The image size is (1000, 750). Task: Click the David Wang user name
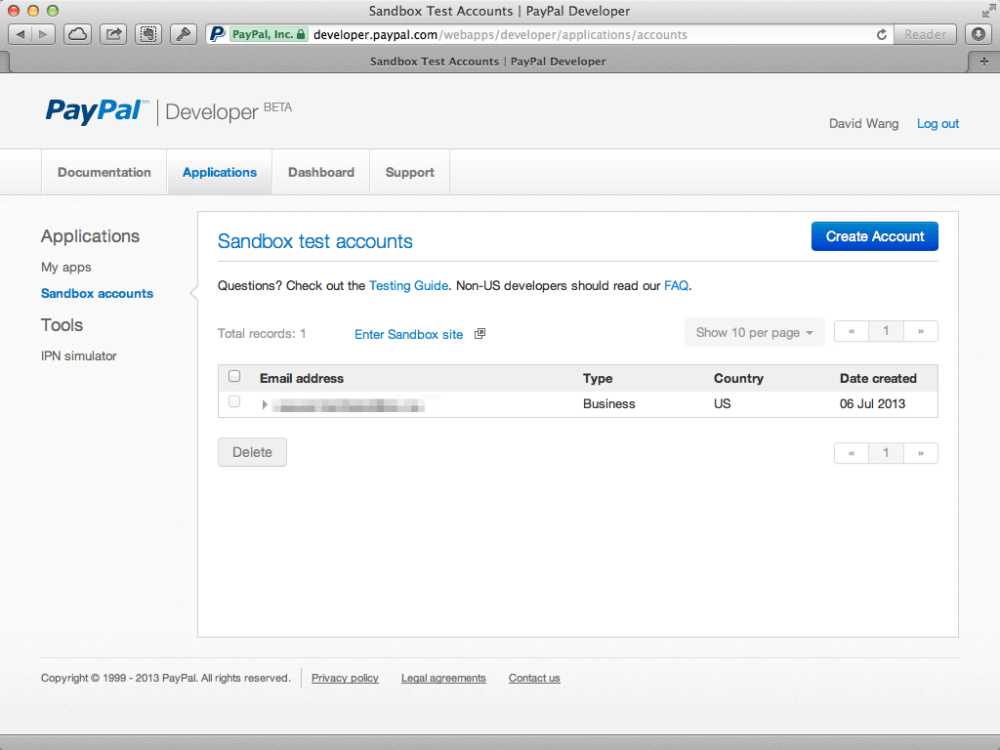[864, 124]
